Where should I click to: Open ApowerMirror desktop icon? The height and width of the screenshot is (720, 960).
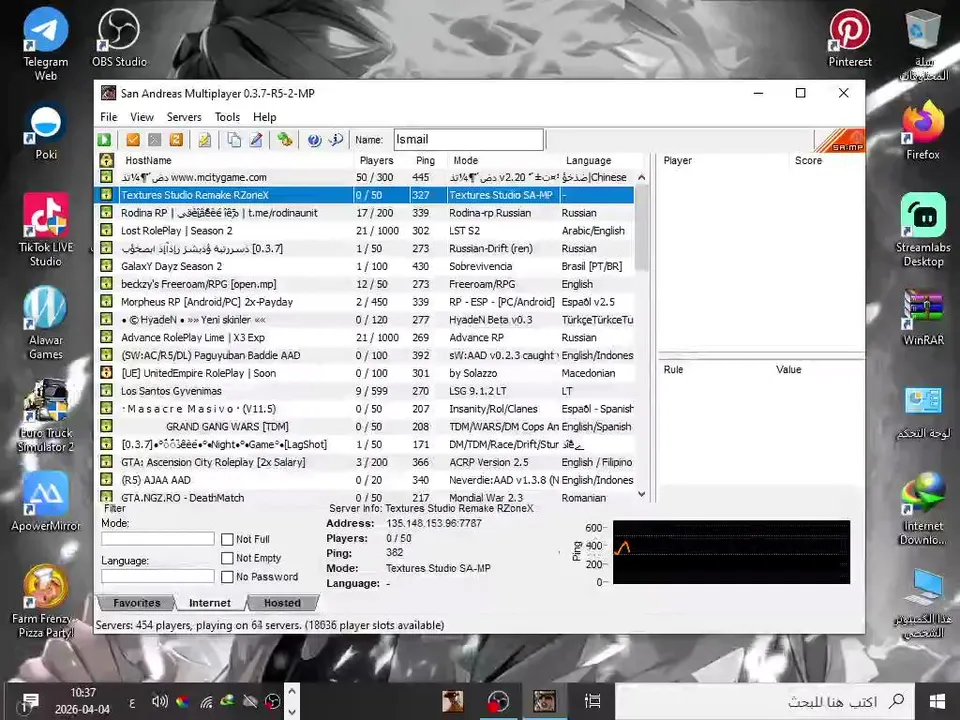point(46,502)
